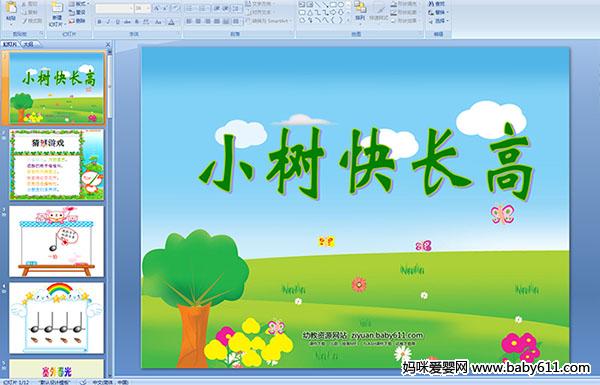600x385 pixels.
Task: Click Convert to SmartArt button
Action: [x=268, y=21]
